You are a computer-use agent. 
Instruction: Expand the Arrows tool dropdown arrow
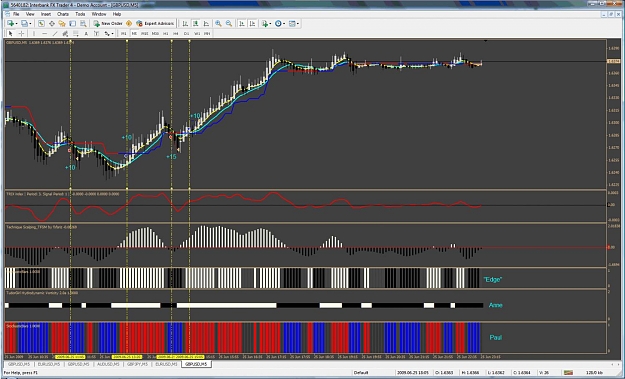(113, 33)
